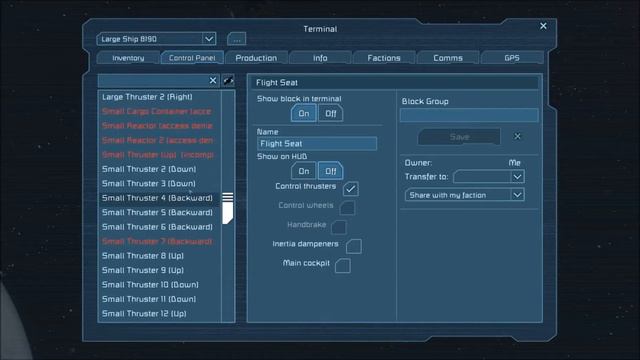Enable the Inertia dampeners checkbox
This screenshot has width=640, height=360.
click(353, 246)
